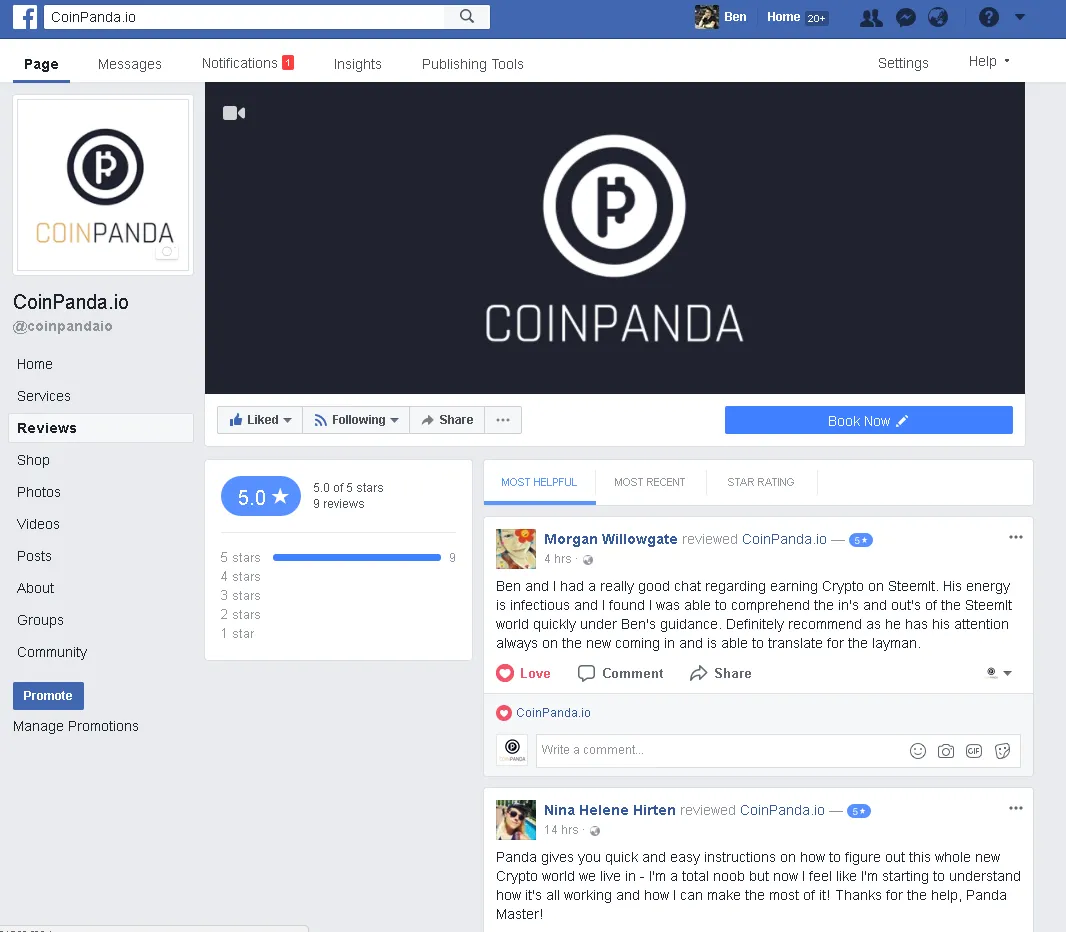The image size is (1066, 932).
Task: Click the public globe icon on Nina's review
Action: pyautogui.click(x=595, y=831)
